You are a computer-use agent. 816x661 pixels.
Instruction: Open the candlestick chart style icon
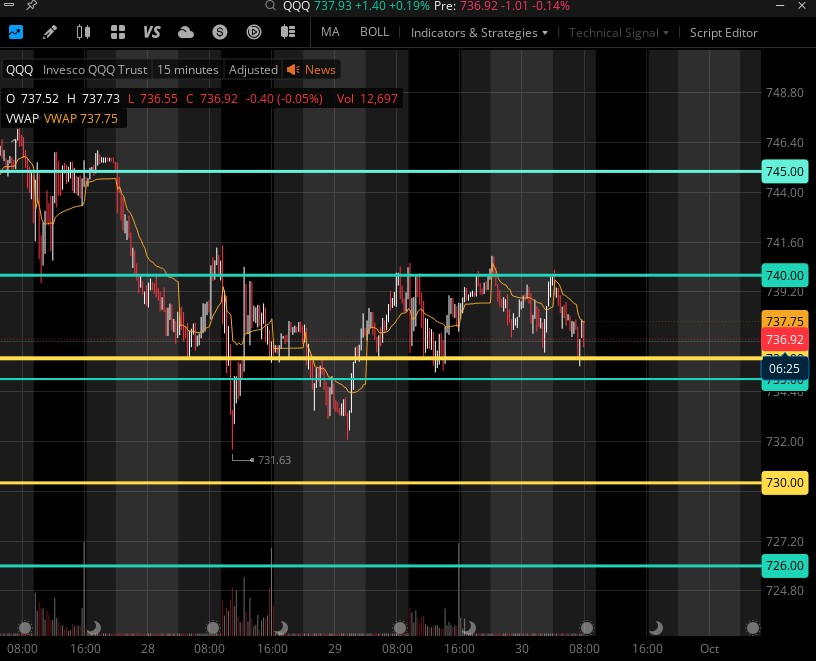83,32
